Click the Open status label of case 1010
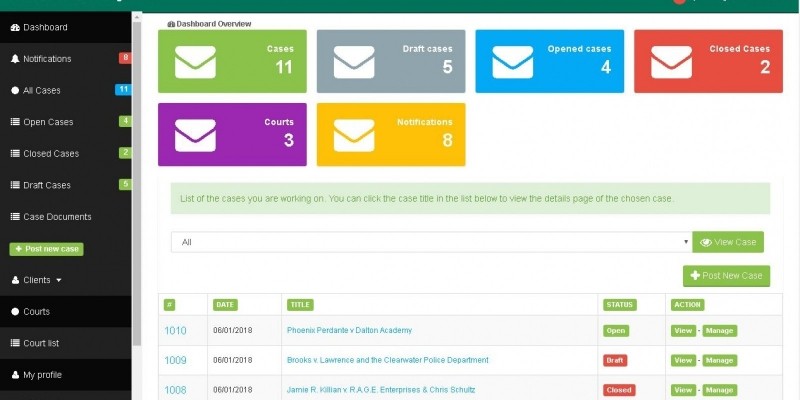 pos(616,331)
